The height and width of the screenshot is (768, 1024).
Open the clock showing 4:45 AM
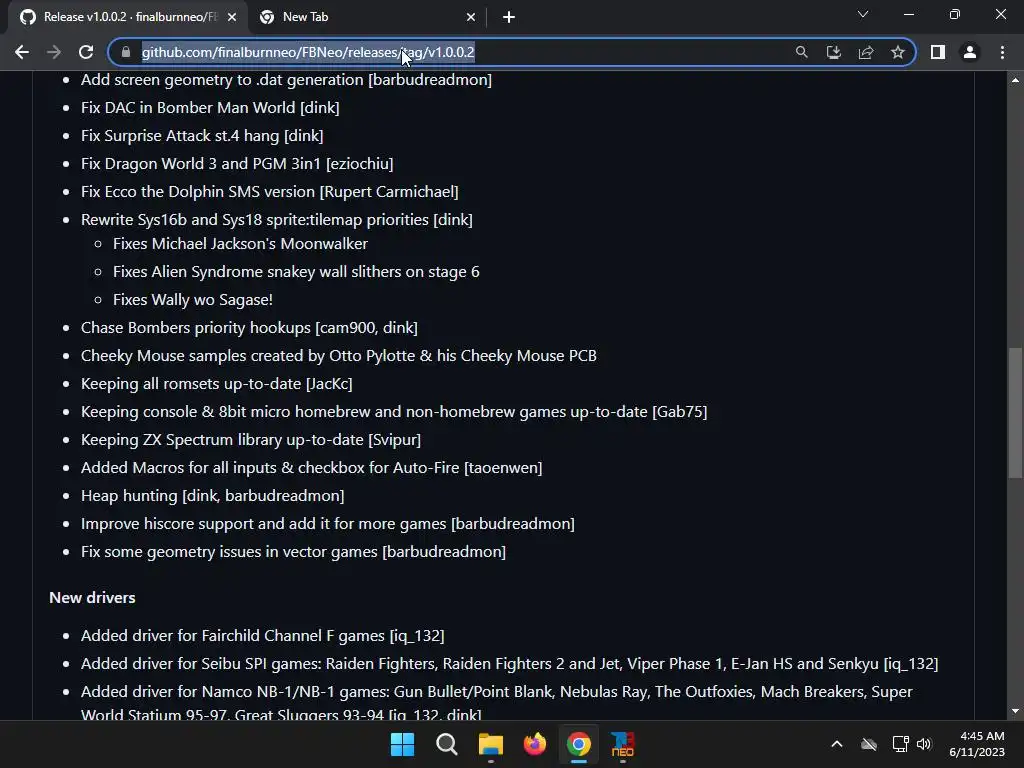coord(977,744)
